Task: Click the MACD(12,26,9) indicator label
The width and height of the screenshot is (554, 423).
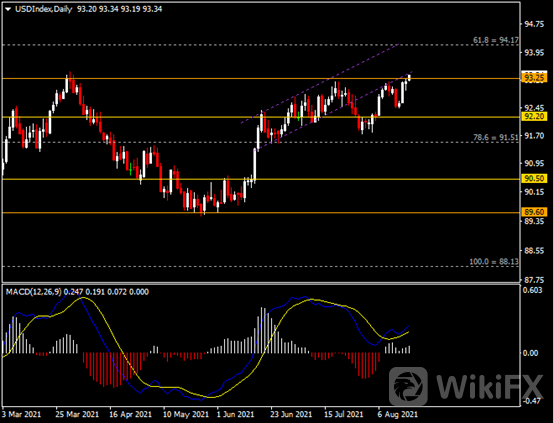Action: [34, 292]
